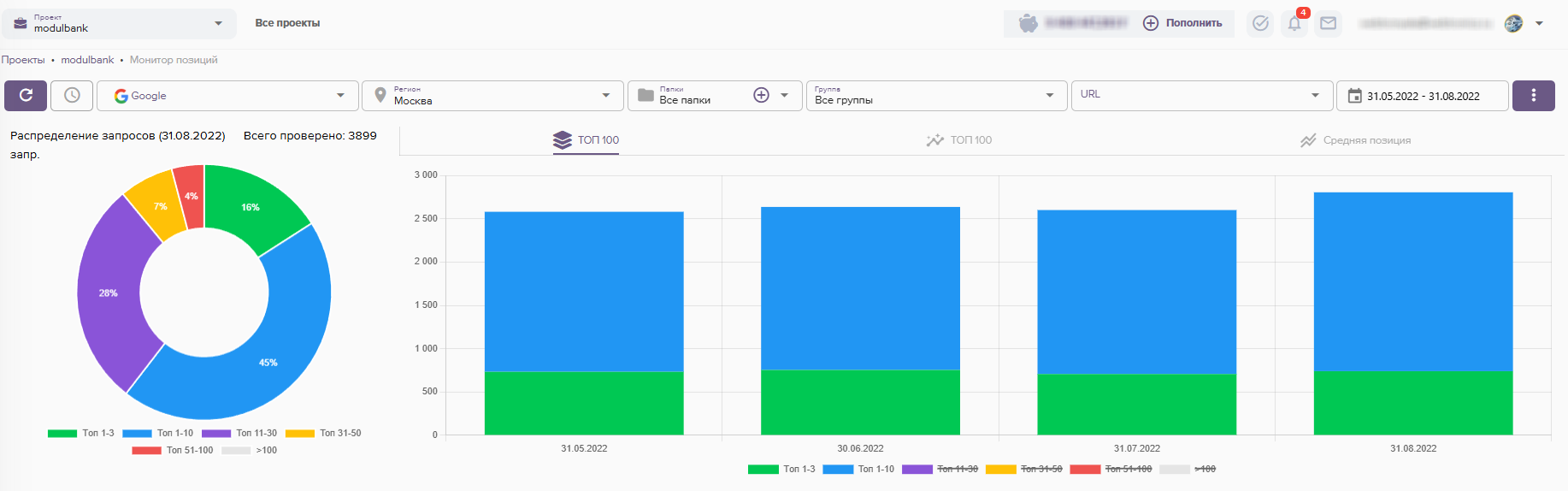This screenshot has height=491, width=1568.
Task: Click the Пополнить balance button
Action: tap(1183, 23)
